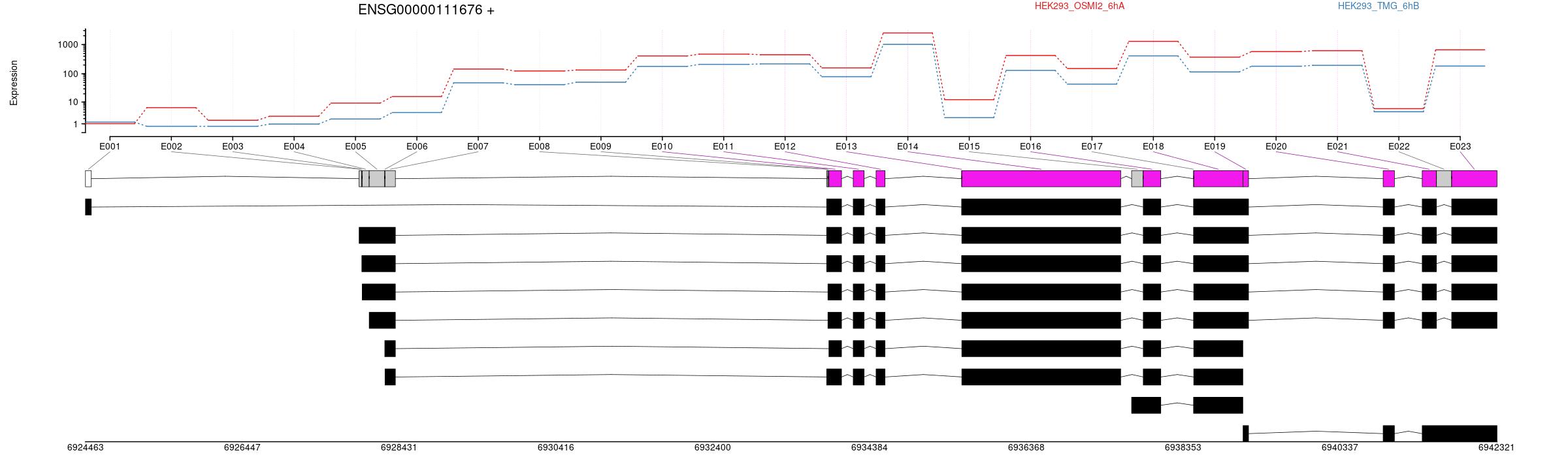Select exon bin label E021
Screen dimensions: 1568x457
1337,146
